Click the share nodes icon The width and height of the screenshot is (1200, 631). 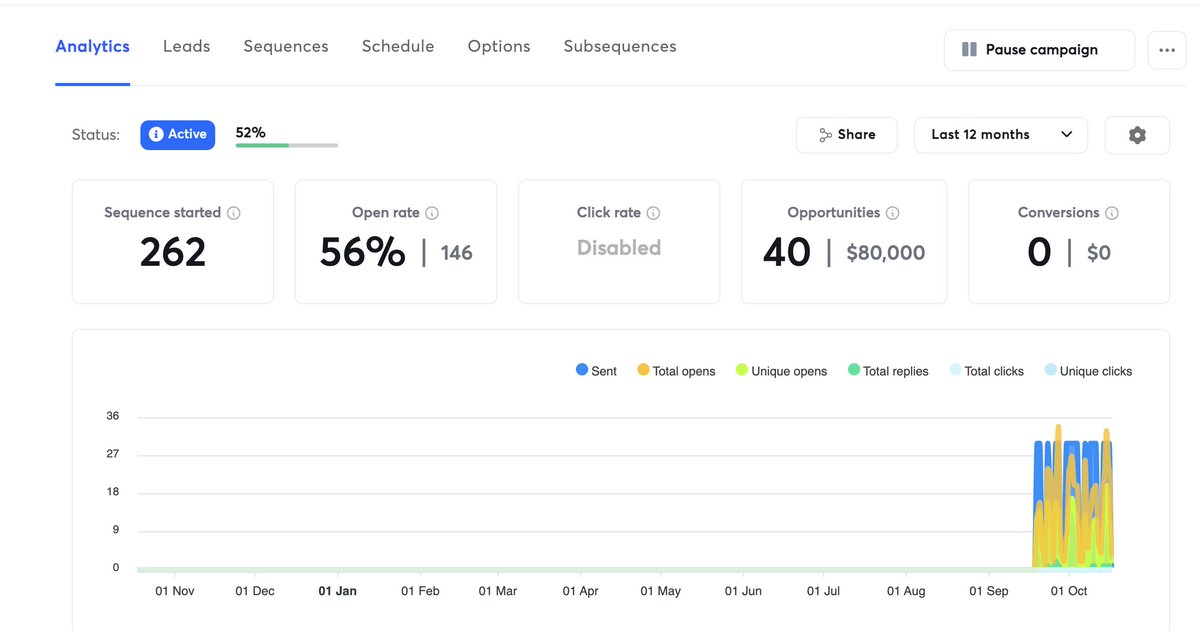pyautogui.click(x=825, y=135)
